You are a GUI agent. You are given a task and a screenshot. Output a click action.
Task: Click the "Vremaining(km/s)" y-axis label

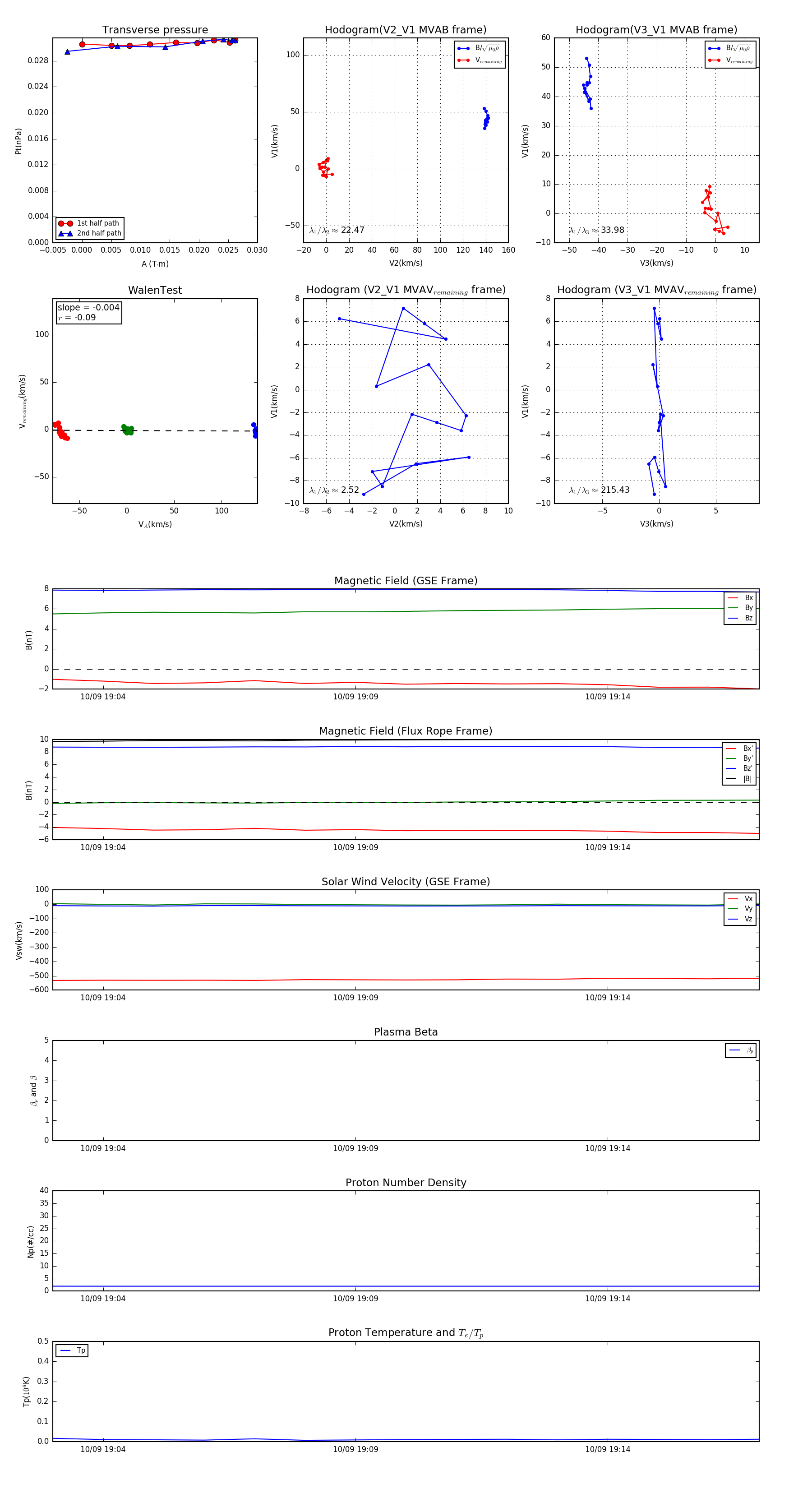[x=22, y=402]
